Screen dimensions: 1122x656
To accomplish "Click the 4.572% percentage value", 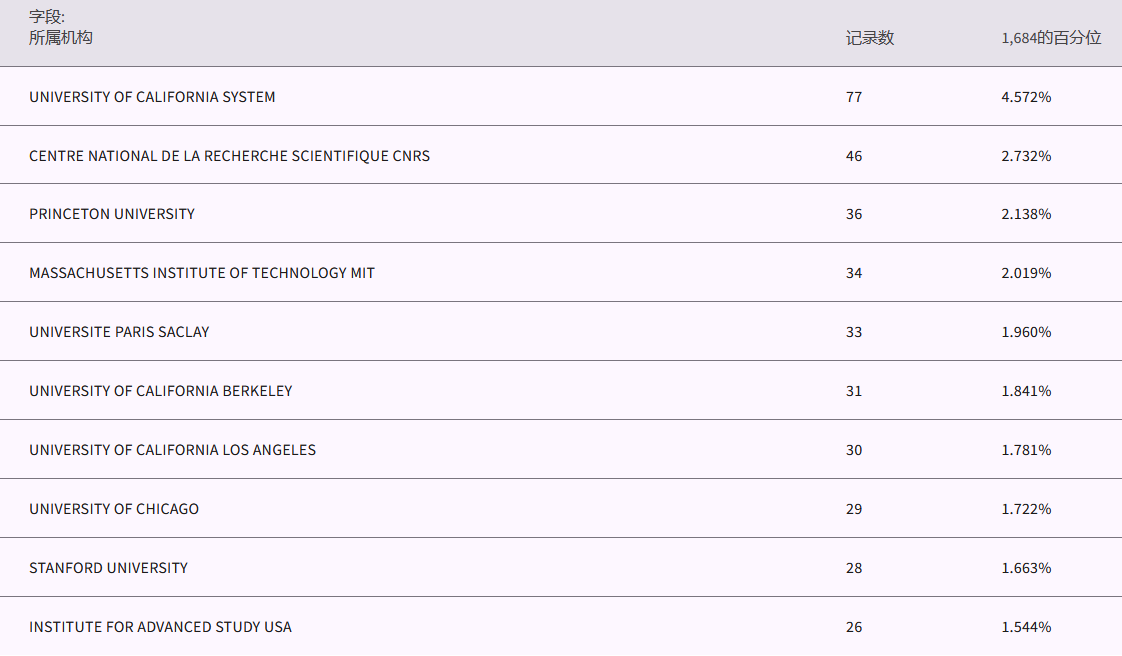I will coord(1026,97).
